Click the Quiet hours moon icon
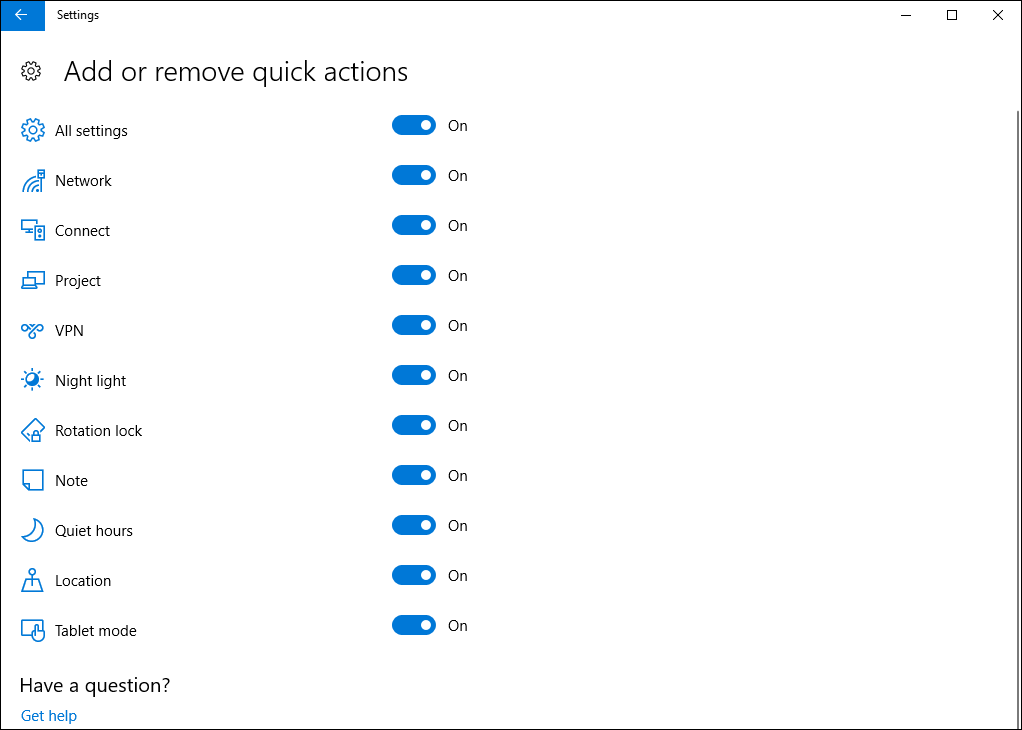The height and width of the screenshot is (730, 1022). tap(32, 530)
